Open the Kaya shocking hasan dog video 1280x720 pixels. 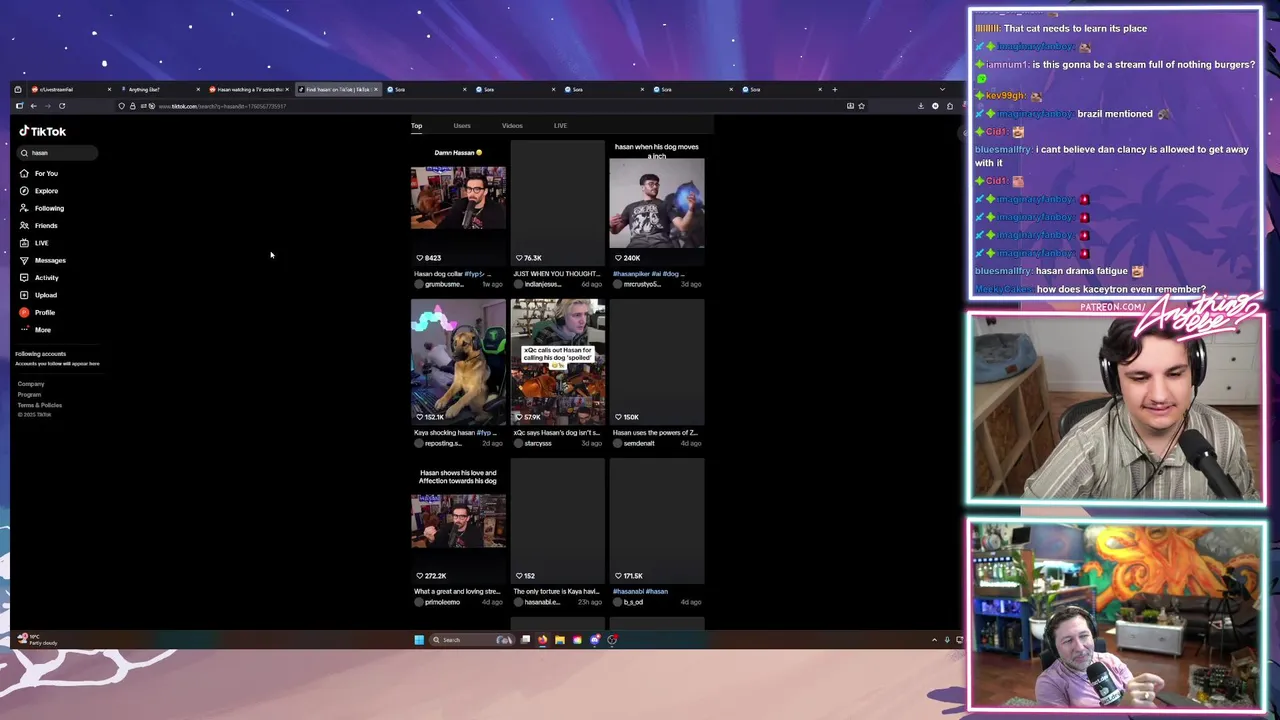458,362
